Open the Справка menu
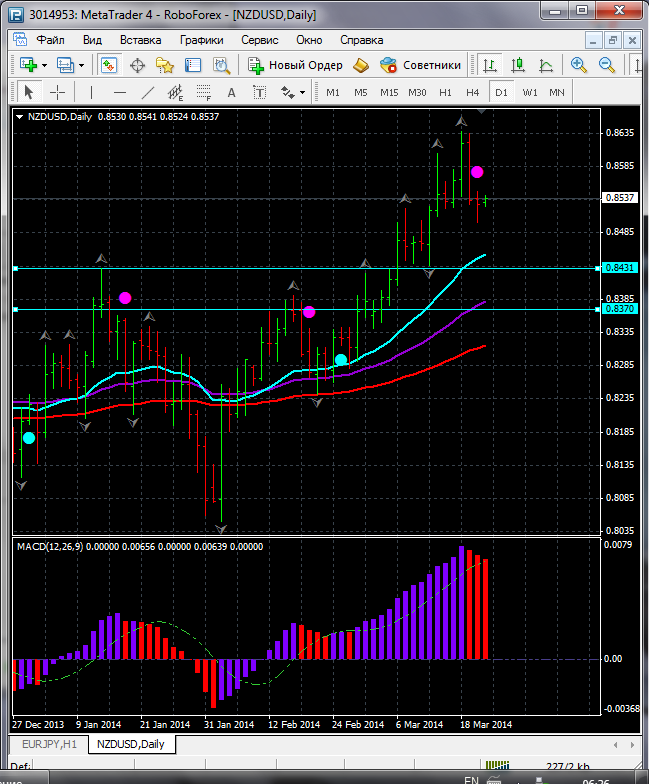This screenshot has height=784, width=650. [362, 40]
